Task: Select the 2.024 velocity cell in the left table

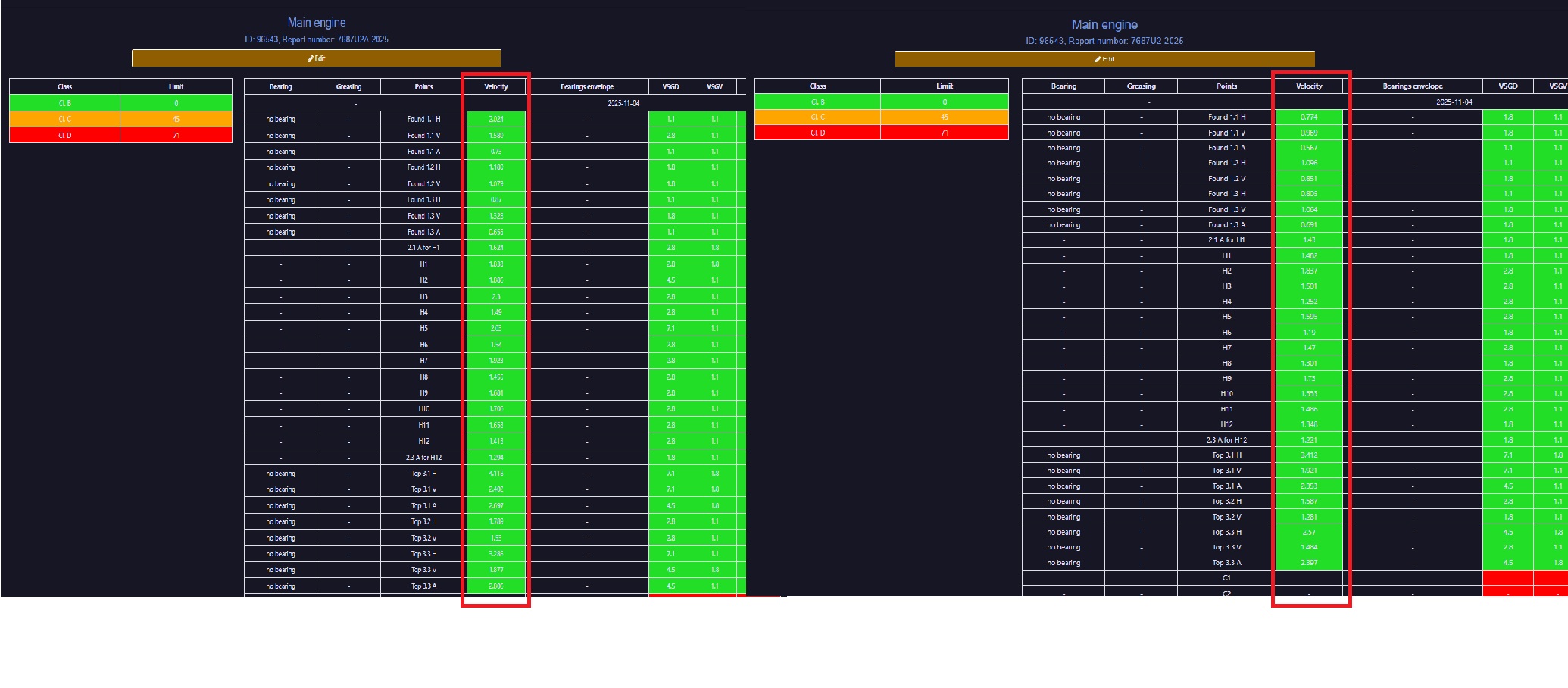Action: tap(496, 119)
